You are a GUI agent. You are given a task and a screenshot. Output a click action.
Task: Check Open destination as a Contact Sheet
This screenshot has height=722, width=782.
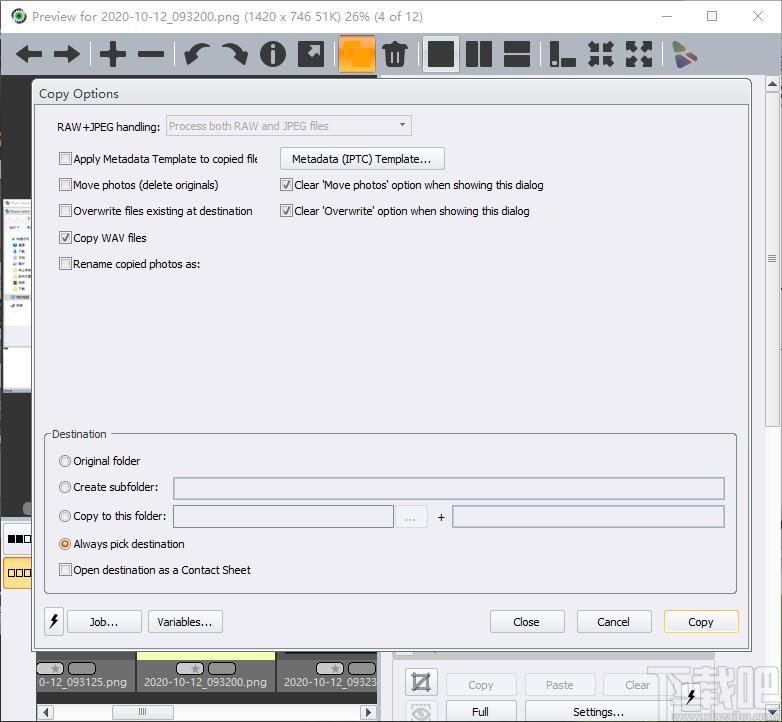pyautogui.click(x=65, y=569)
